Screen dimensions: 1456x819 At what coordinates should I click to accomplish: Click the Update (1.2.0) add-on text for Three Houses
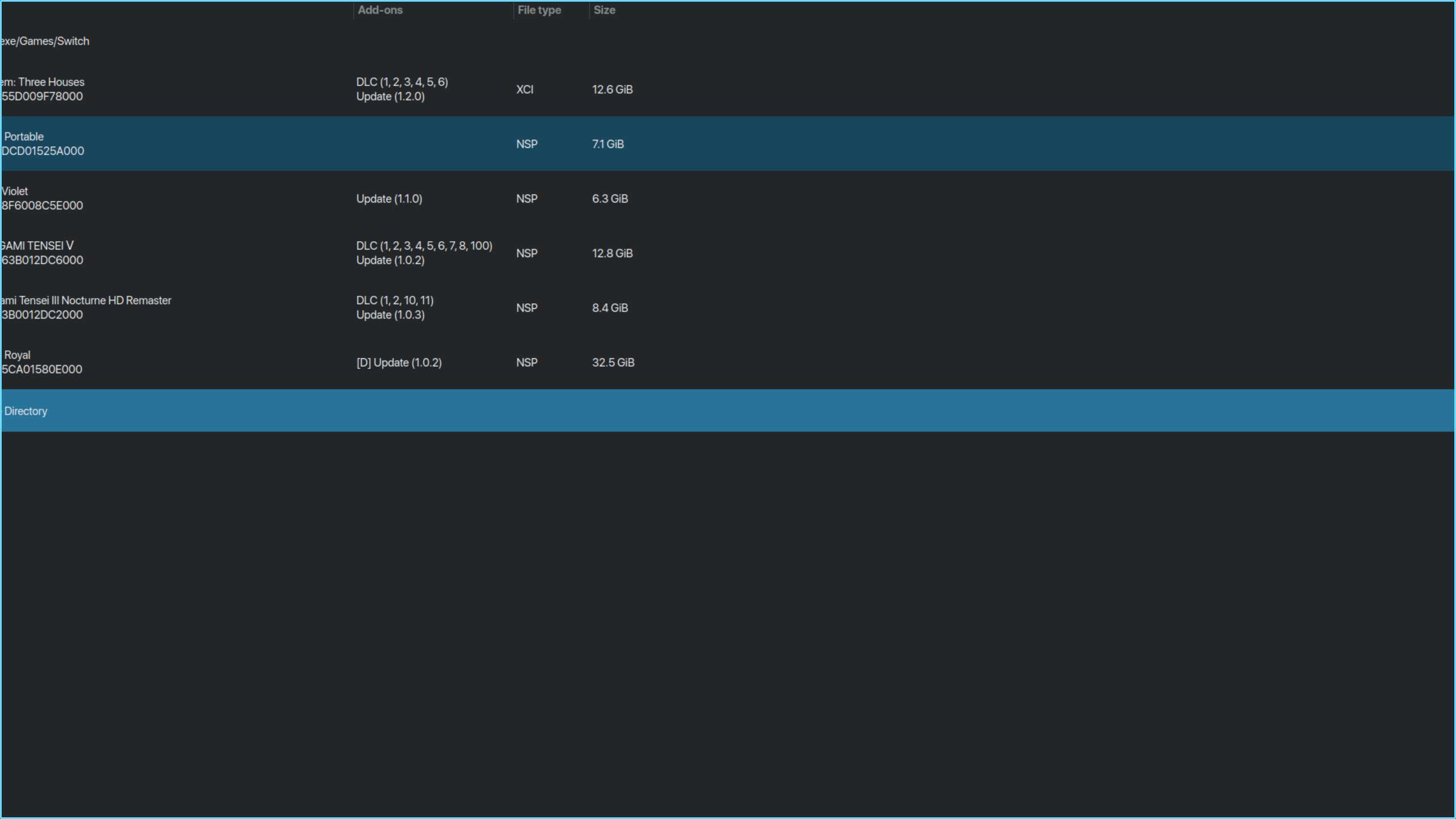(390, 96)
